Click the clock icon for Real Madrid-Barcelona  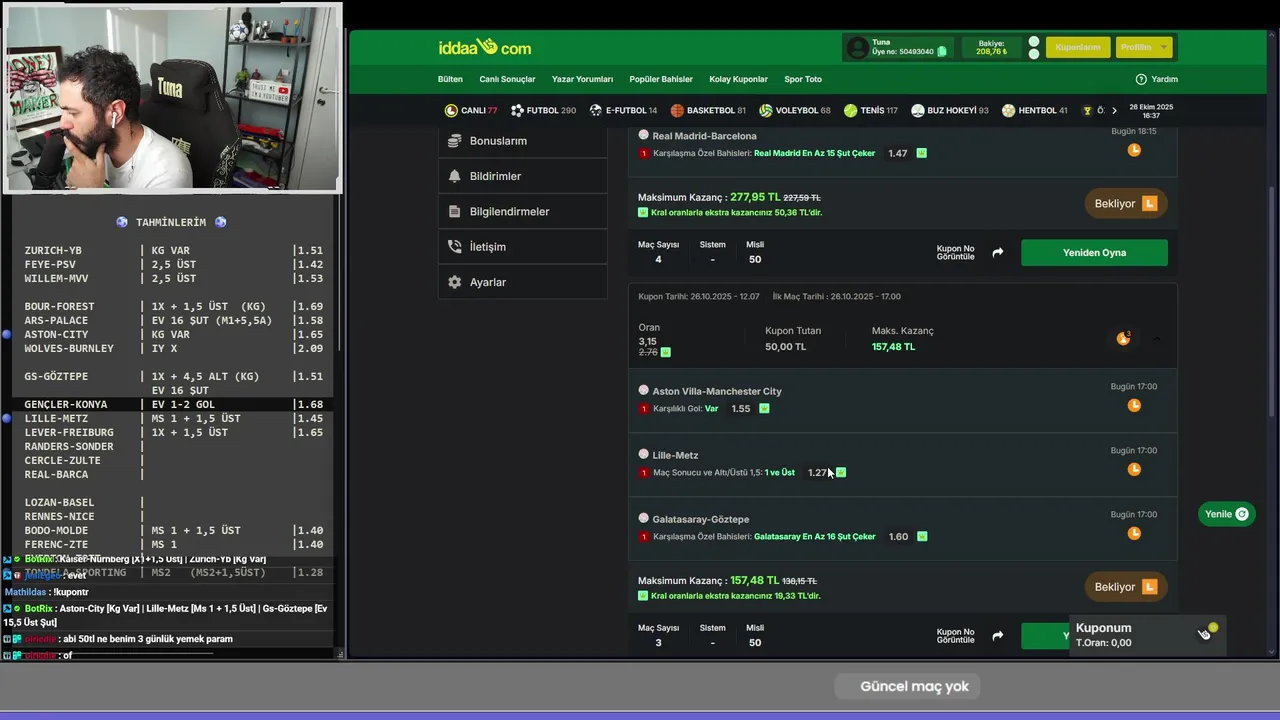(1134, 150)
